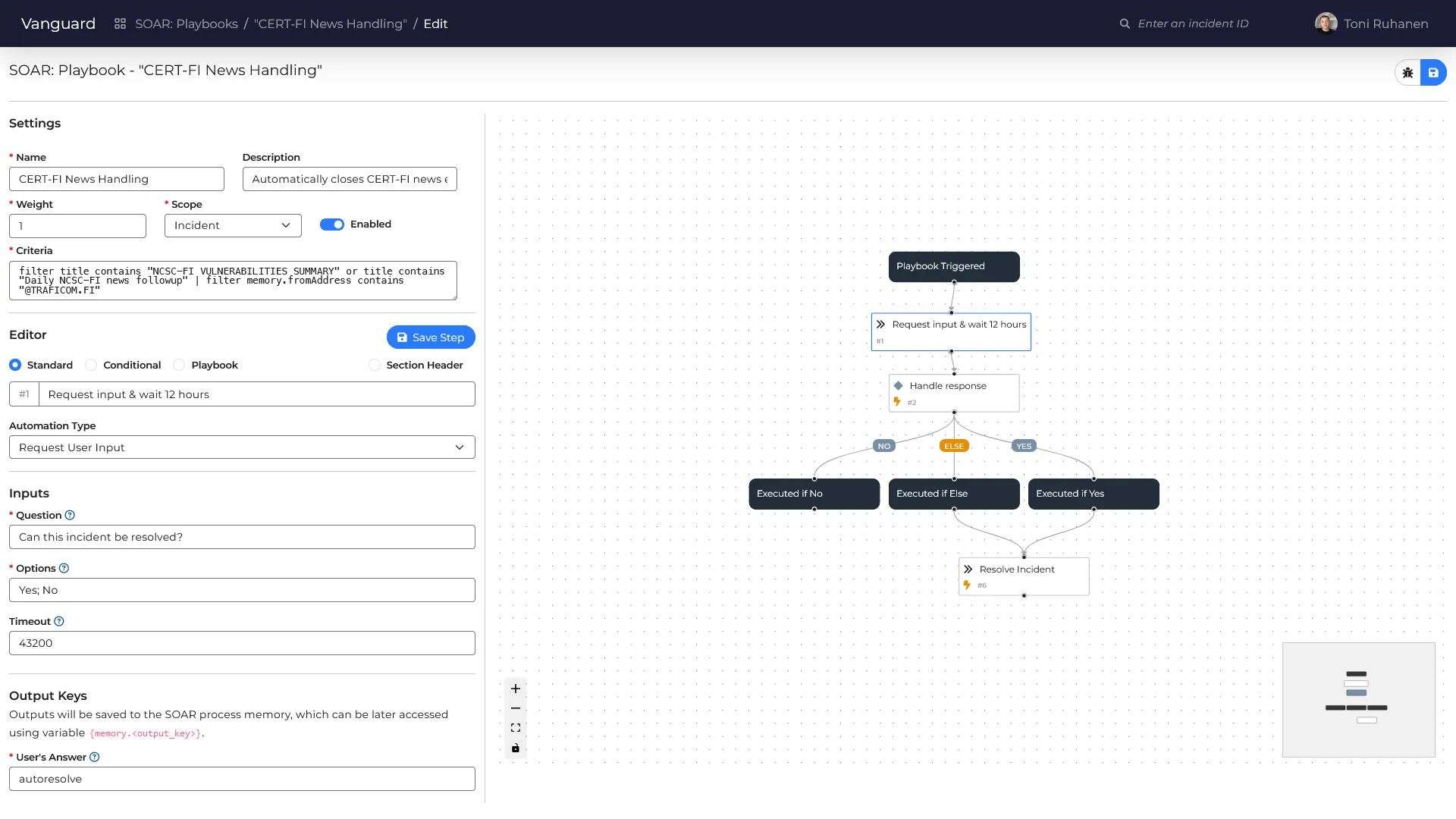Open the Timeout help tooltip icon

pyautogui.click(x=58, y=621)
